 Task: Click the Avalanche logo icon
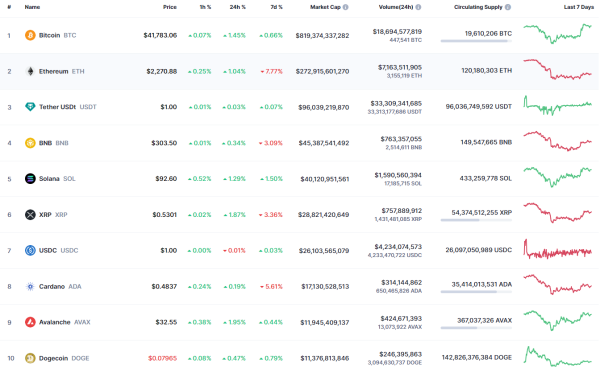coord(30,322)
